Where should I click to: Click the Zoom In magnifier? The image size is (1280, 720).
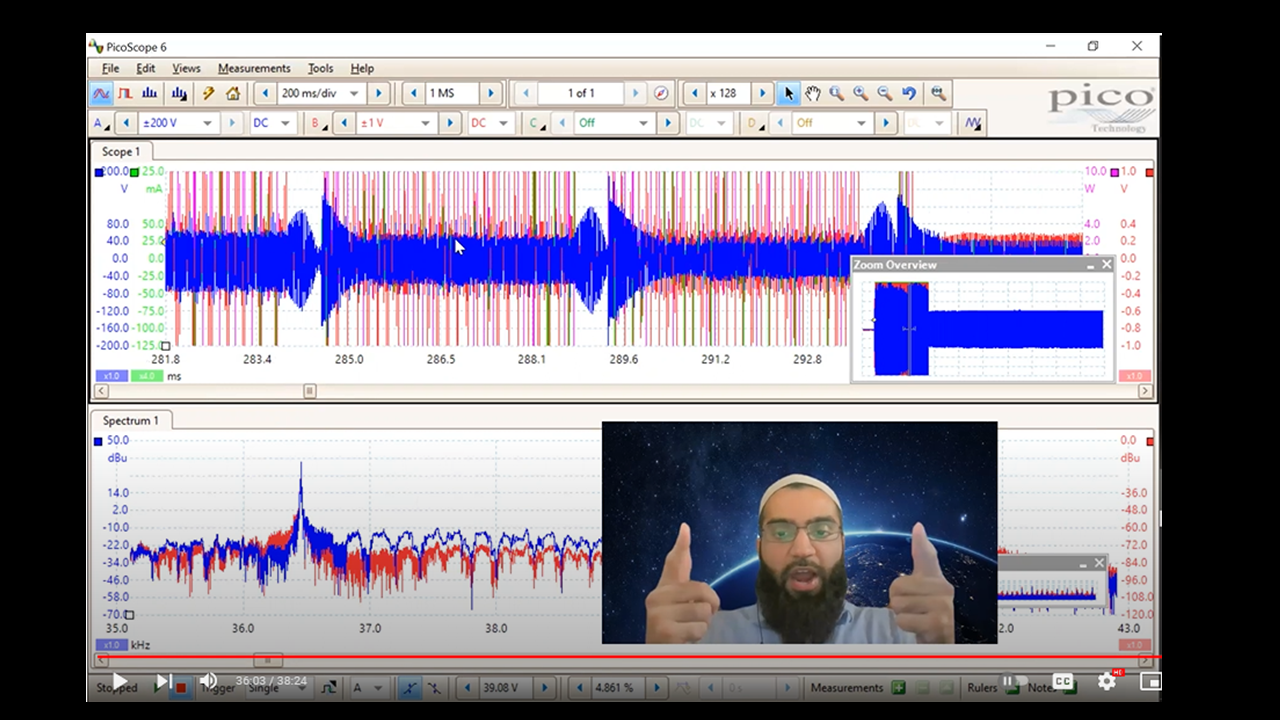pos(861,93)
